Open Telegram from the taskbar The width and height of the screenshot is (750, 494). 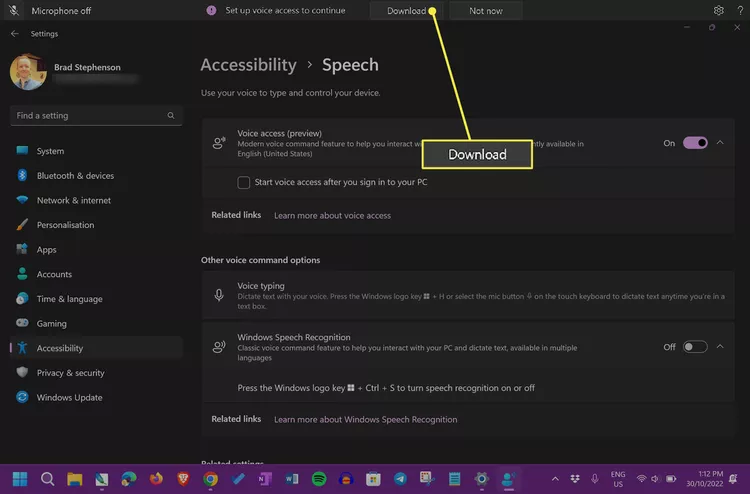point(400,478)
